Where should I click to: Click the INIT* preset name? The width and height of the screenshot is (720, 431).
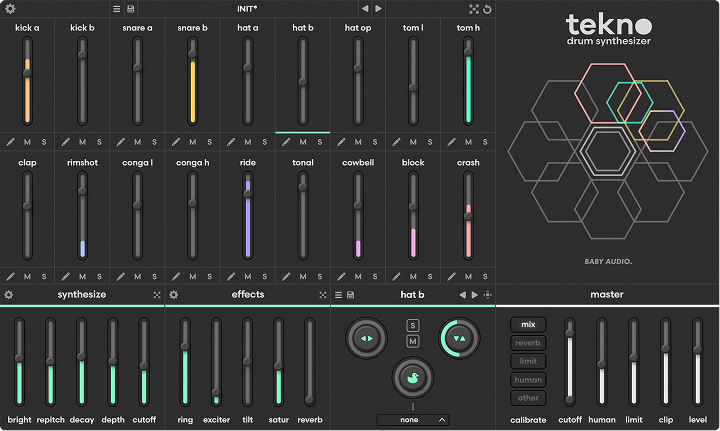(247, 9)
